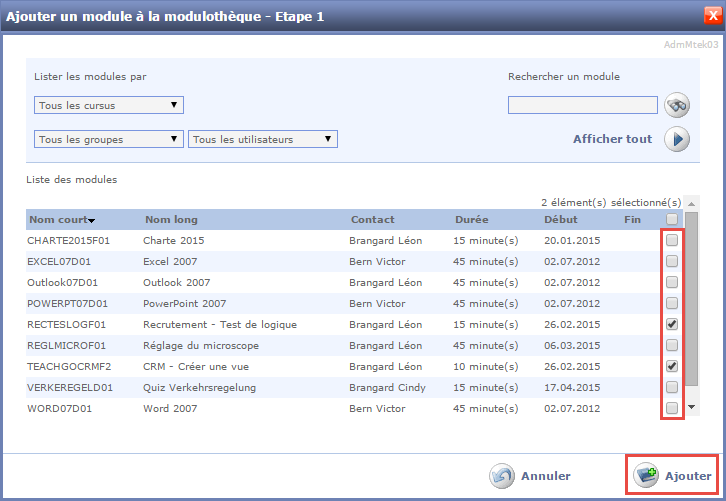Uncheck the Recrutement - Test de logique row
This screenshot has height=501, width=726.
(x=672, y=324)
